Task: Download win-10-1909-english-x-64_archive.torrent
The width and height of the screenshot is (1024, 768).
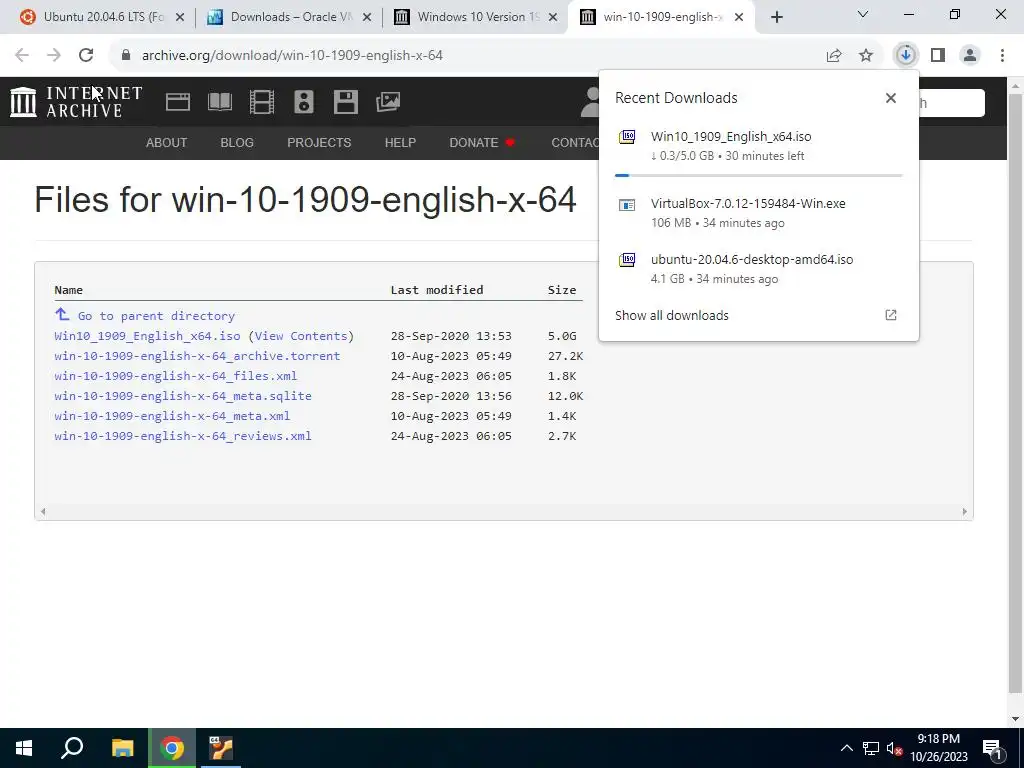Action: click(x=197, y=356)
